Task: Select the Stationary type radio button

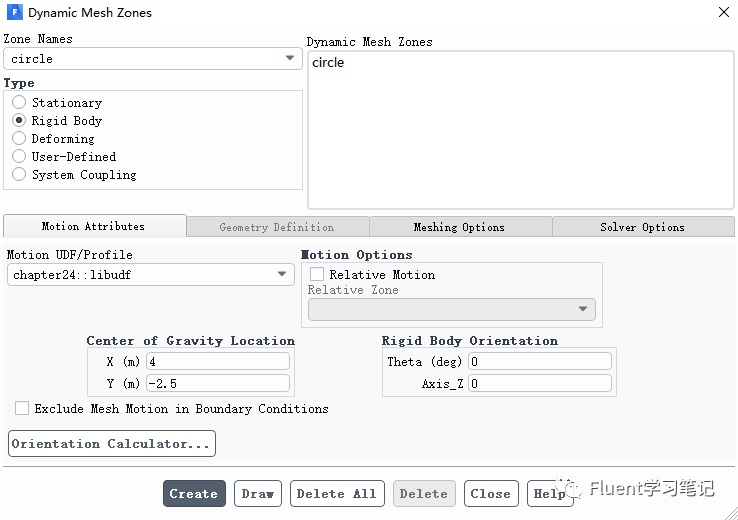Action: [x=19, y=102]
